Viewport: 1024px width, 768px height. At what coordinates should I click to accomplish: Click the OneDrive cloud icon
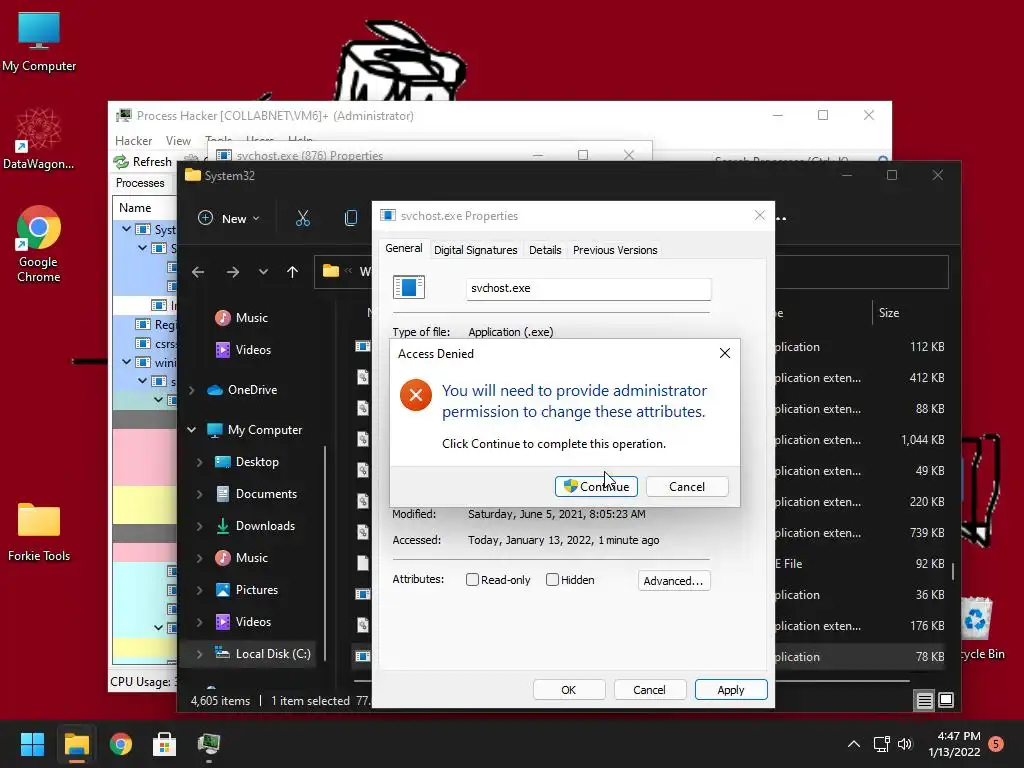215,390
